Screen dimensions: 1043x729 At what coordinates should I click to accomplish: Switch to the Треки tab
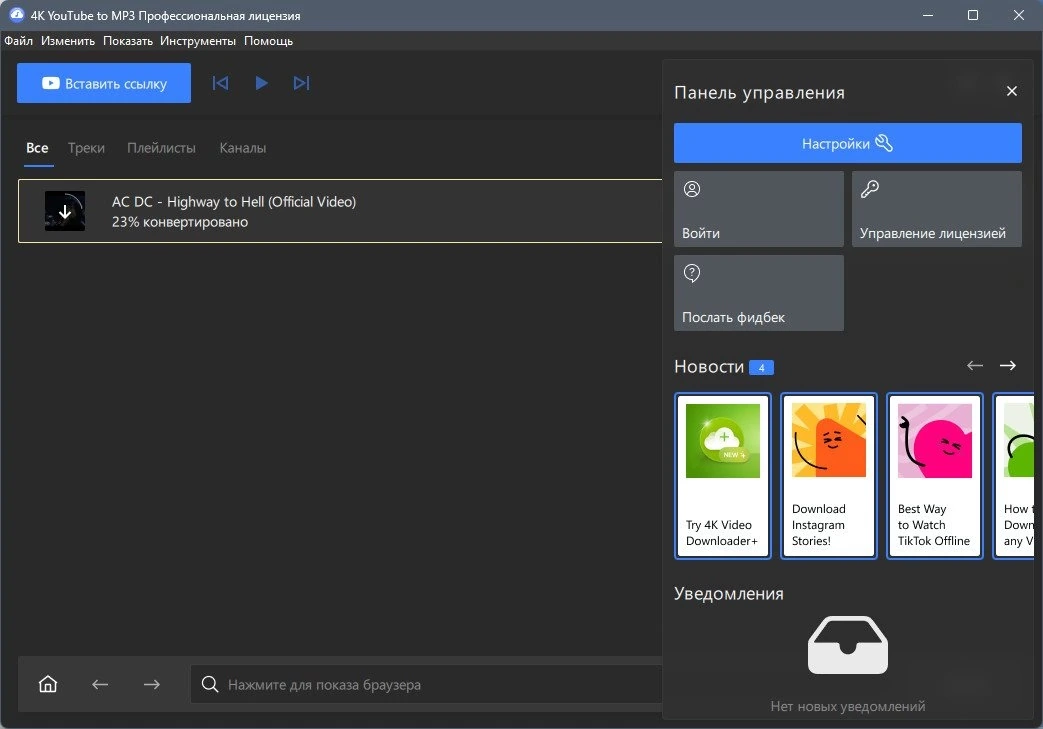[86, 148]
